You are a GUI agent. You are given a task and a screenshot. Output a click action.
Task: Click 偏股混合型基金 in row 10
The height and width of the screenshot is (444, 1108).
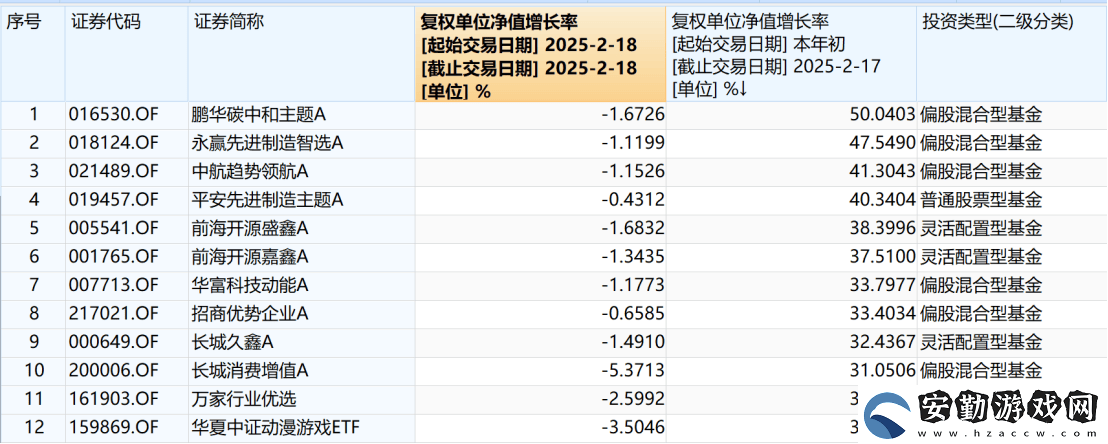coord(981,370)
